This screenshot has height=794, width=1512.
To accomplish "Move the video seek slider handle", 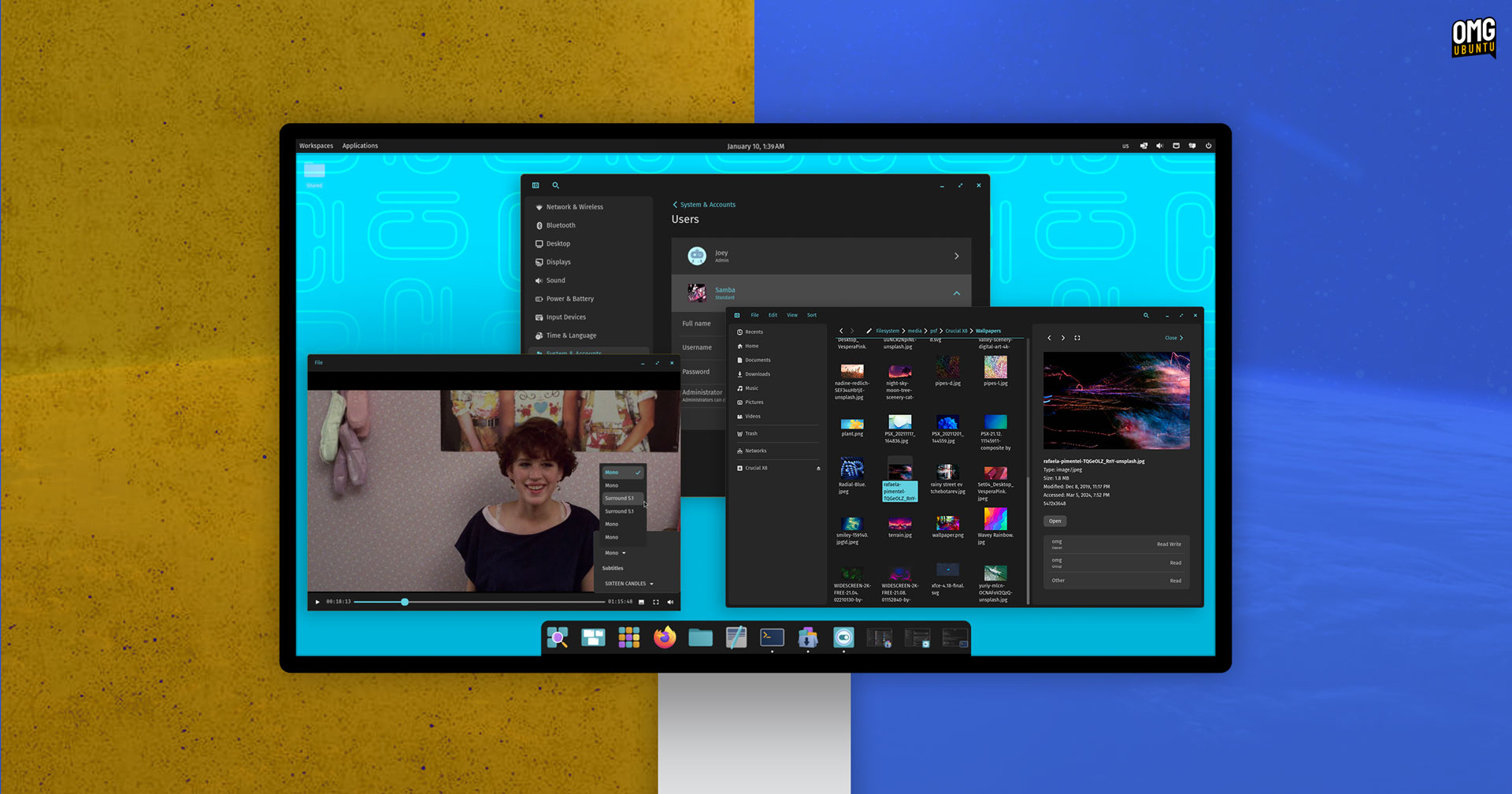I will pos(405,602).
